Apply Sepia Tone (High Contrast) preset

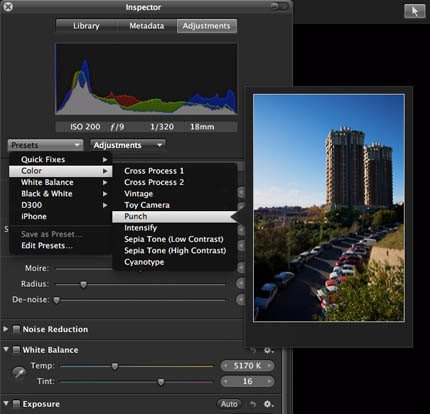[x=175, y=251]
